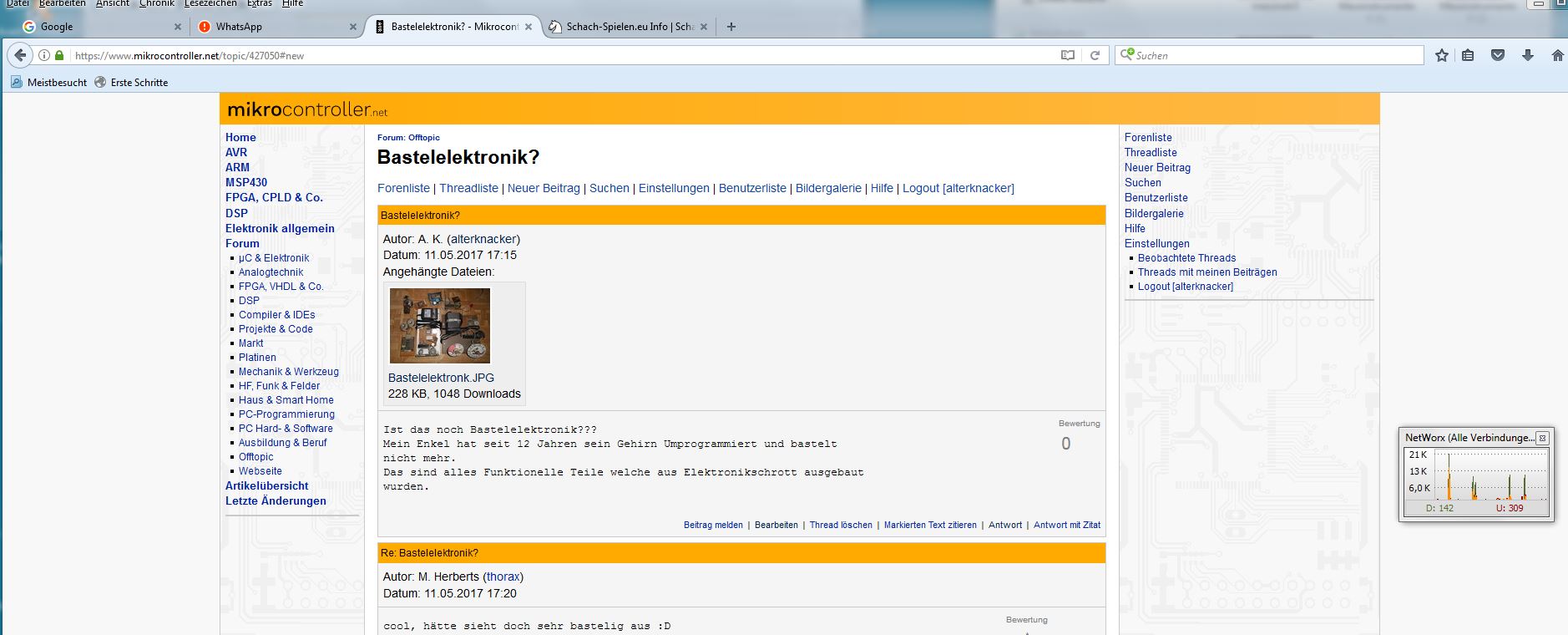Close the Schach-Spielen.eu tab
The image size is (1568, 635).
tap(703, 27)
